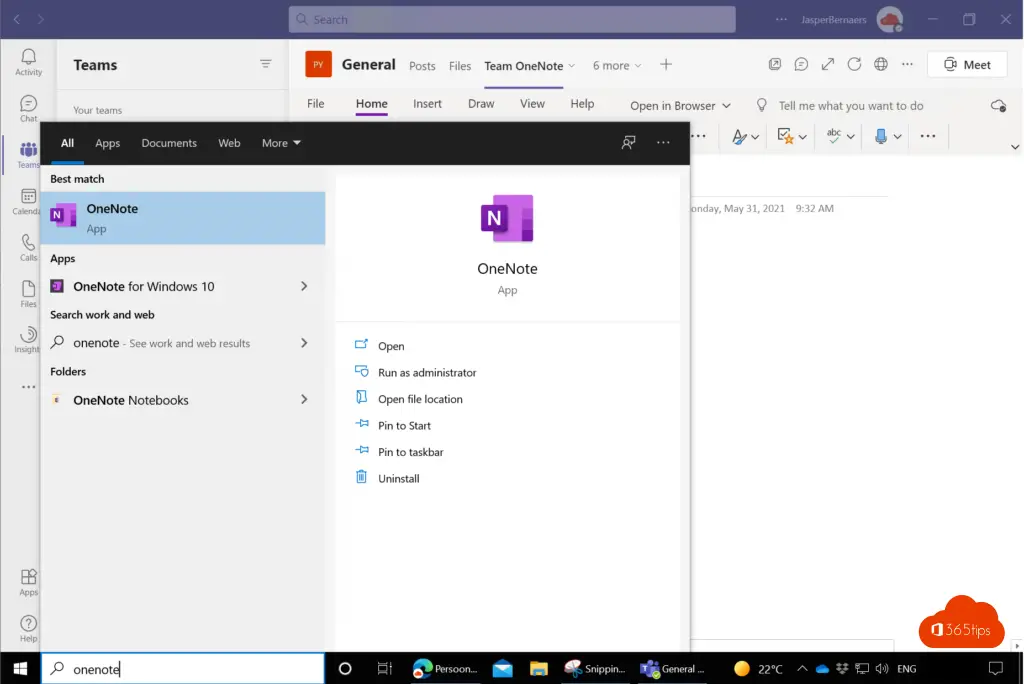Start a meeting with Meet button
This screenshot has height=684, width=1024.
(x=967, y=64)
